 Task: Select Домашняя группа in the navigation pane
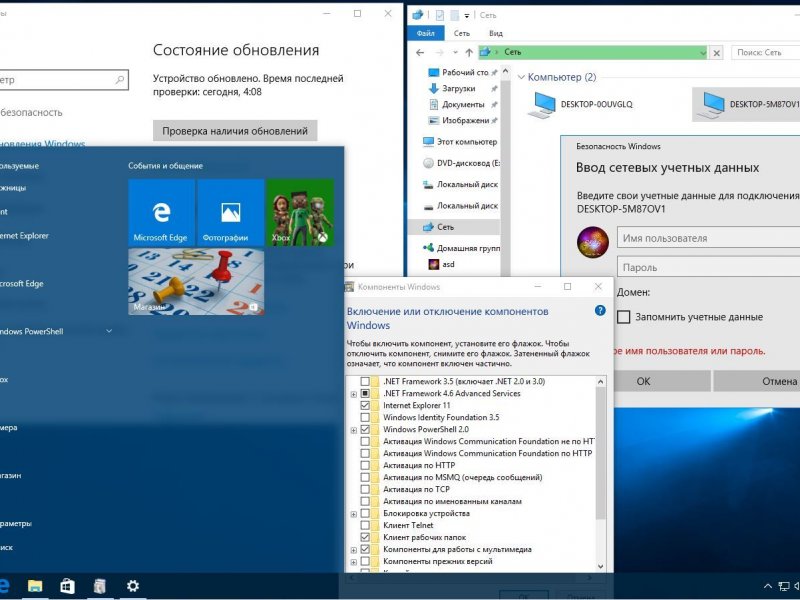(x=462, y=248)
